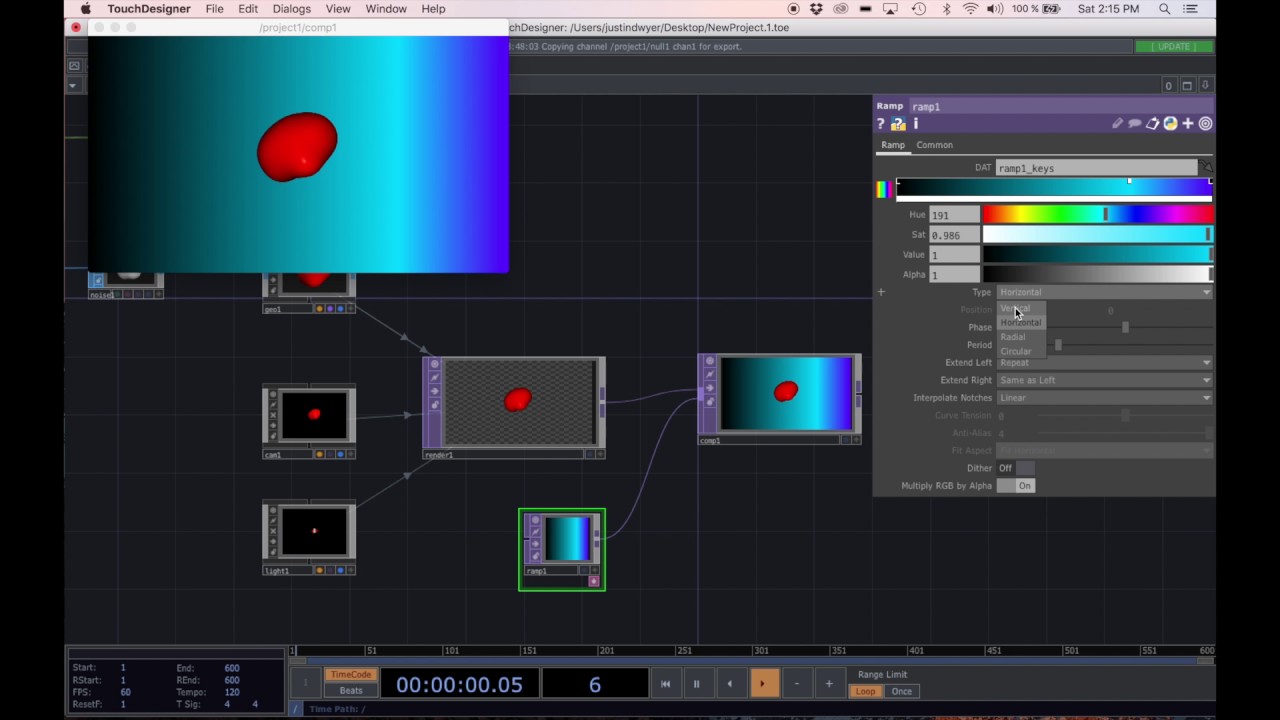Show operator info 'i' icon
Image resolution: width=1280 pixels, height=720 pixels.
click(915, 124)
